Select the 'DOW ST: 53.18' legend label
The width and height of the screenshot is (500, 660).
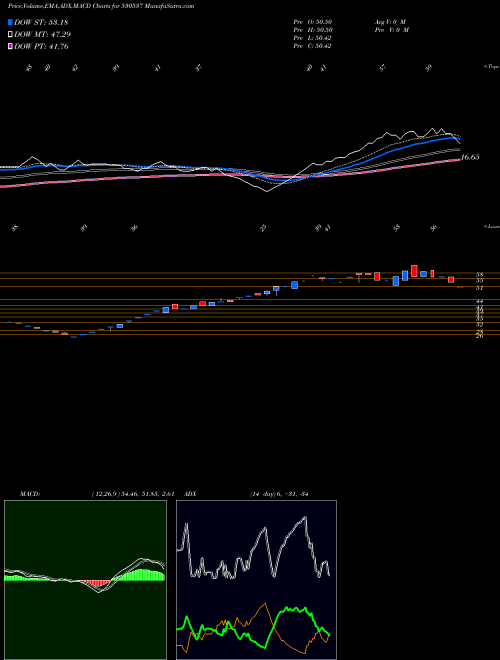[41, 22]
